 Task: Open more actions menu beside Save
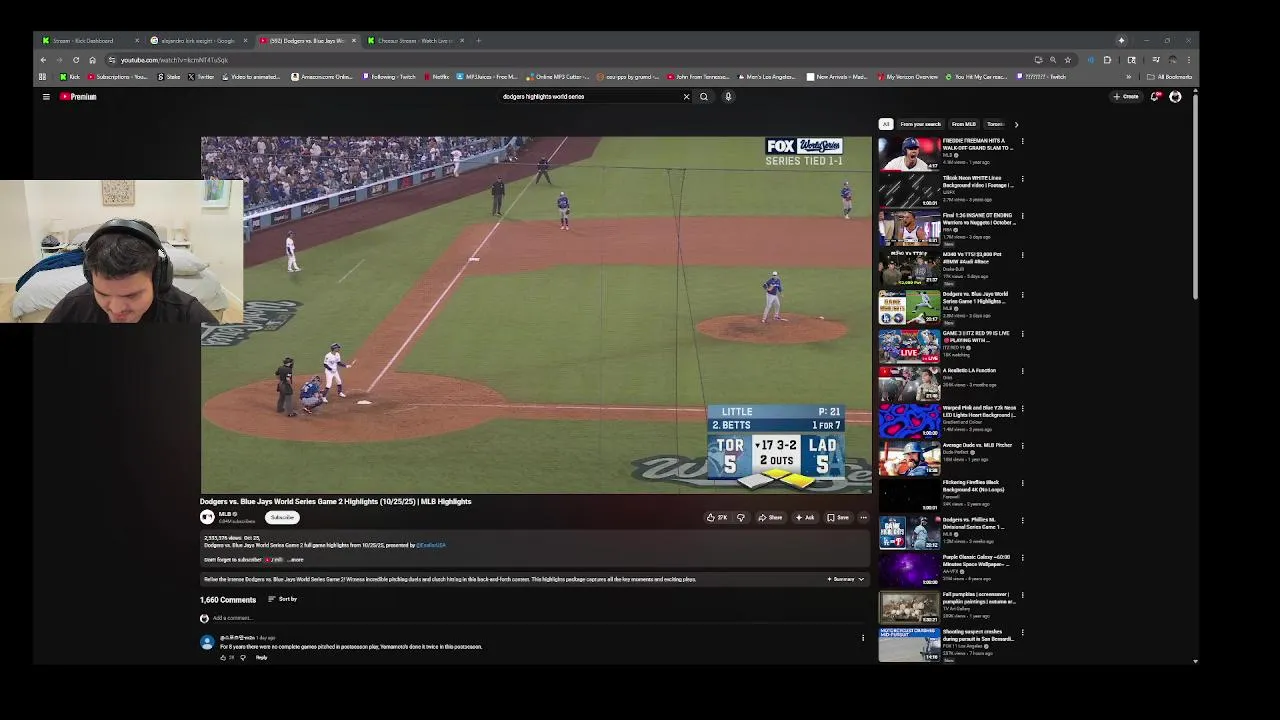pos(864,518)
